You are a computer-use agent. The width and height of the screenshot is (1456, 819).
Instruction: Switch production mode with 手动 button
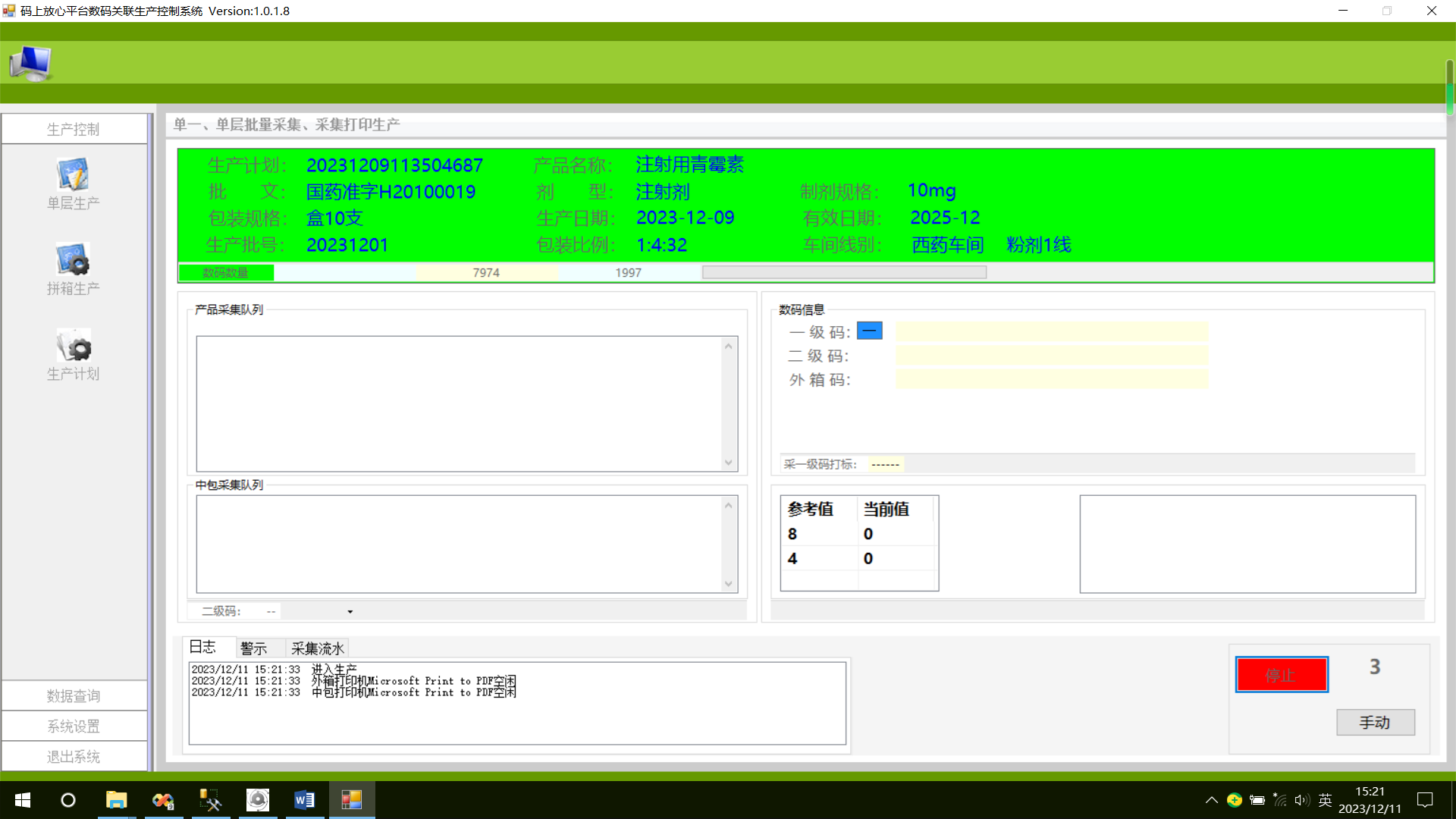1375,723
